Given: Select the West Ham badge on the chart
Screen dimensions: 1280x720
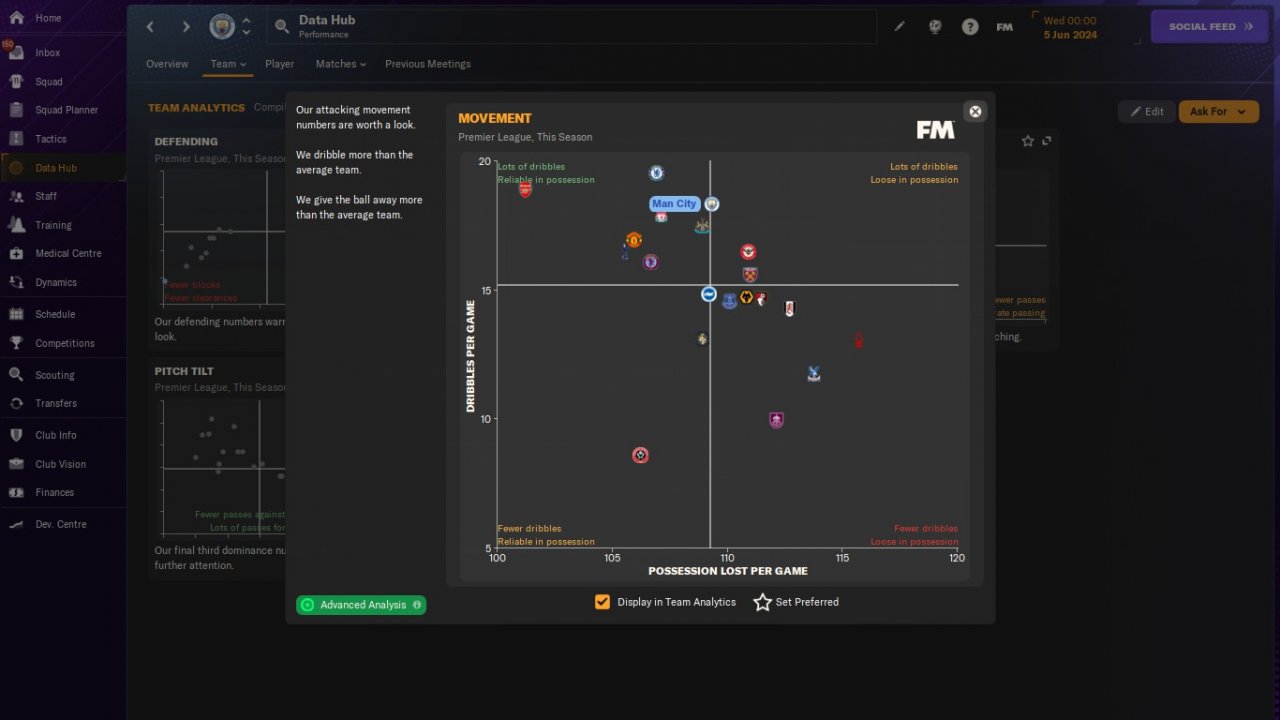Looking at the screenshot, I should pyautogui.click(x=750, y=274).
